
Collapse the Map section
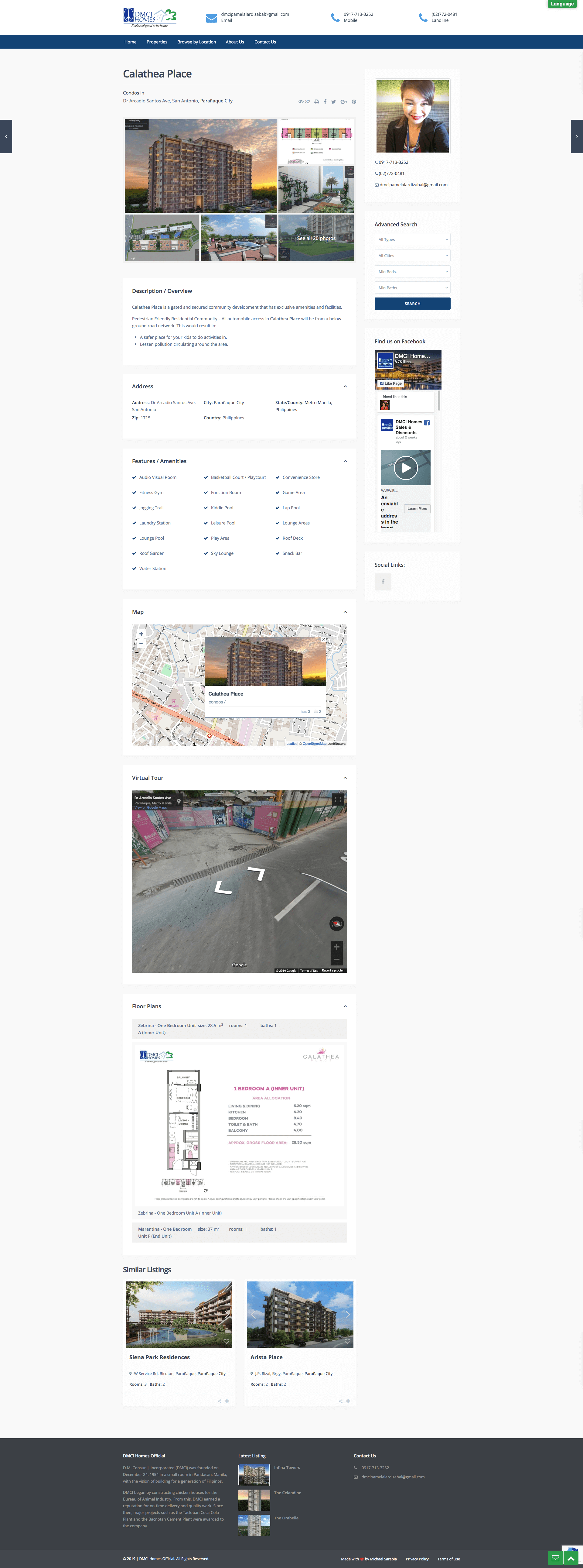[345, 612]
